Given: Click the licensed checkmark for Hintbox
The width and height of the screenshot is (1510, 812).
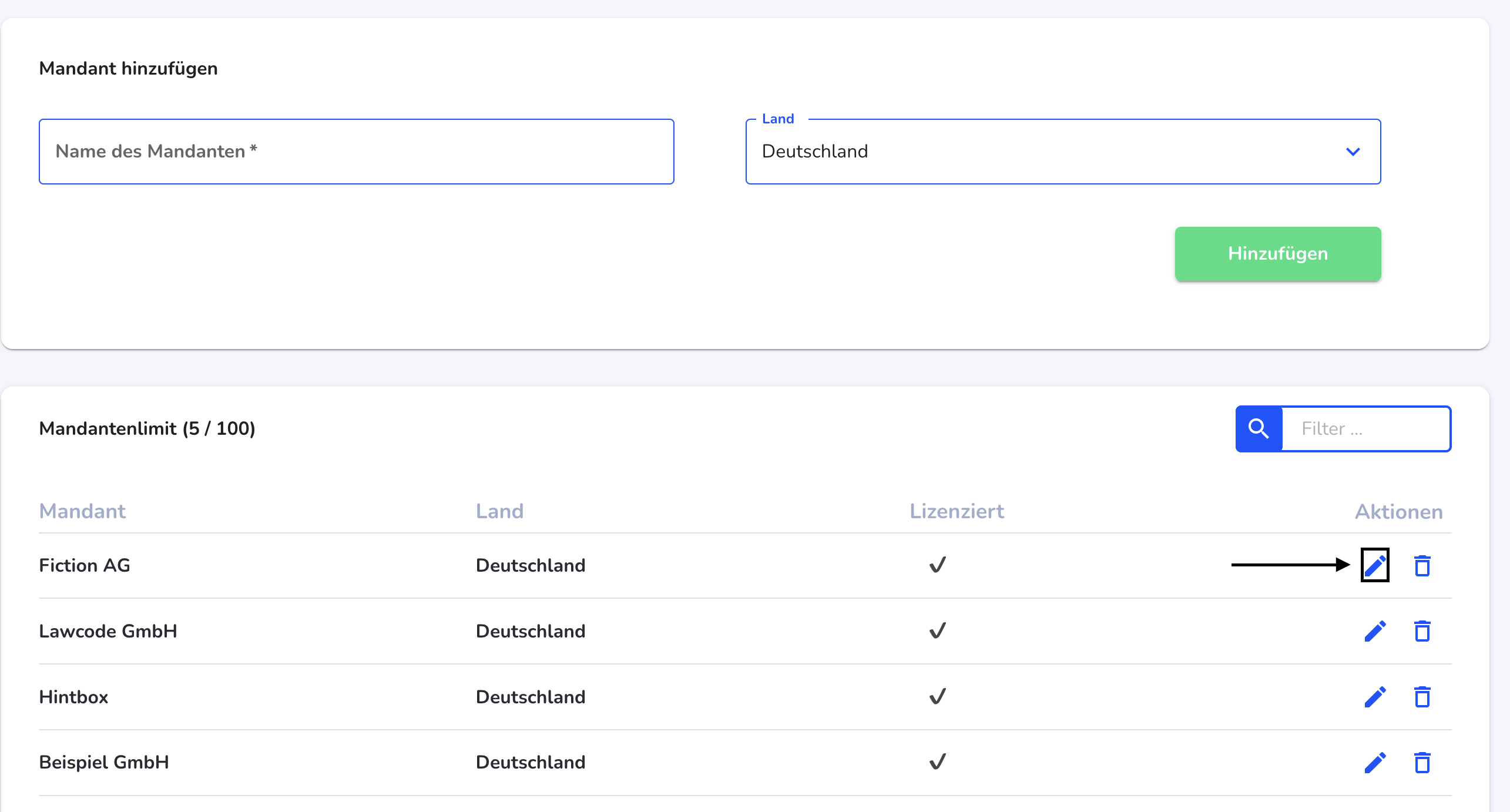Looking at the screenshot, I should click(938, 696).
